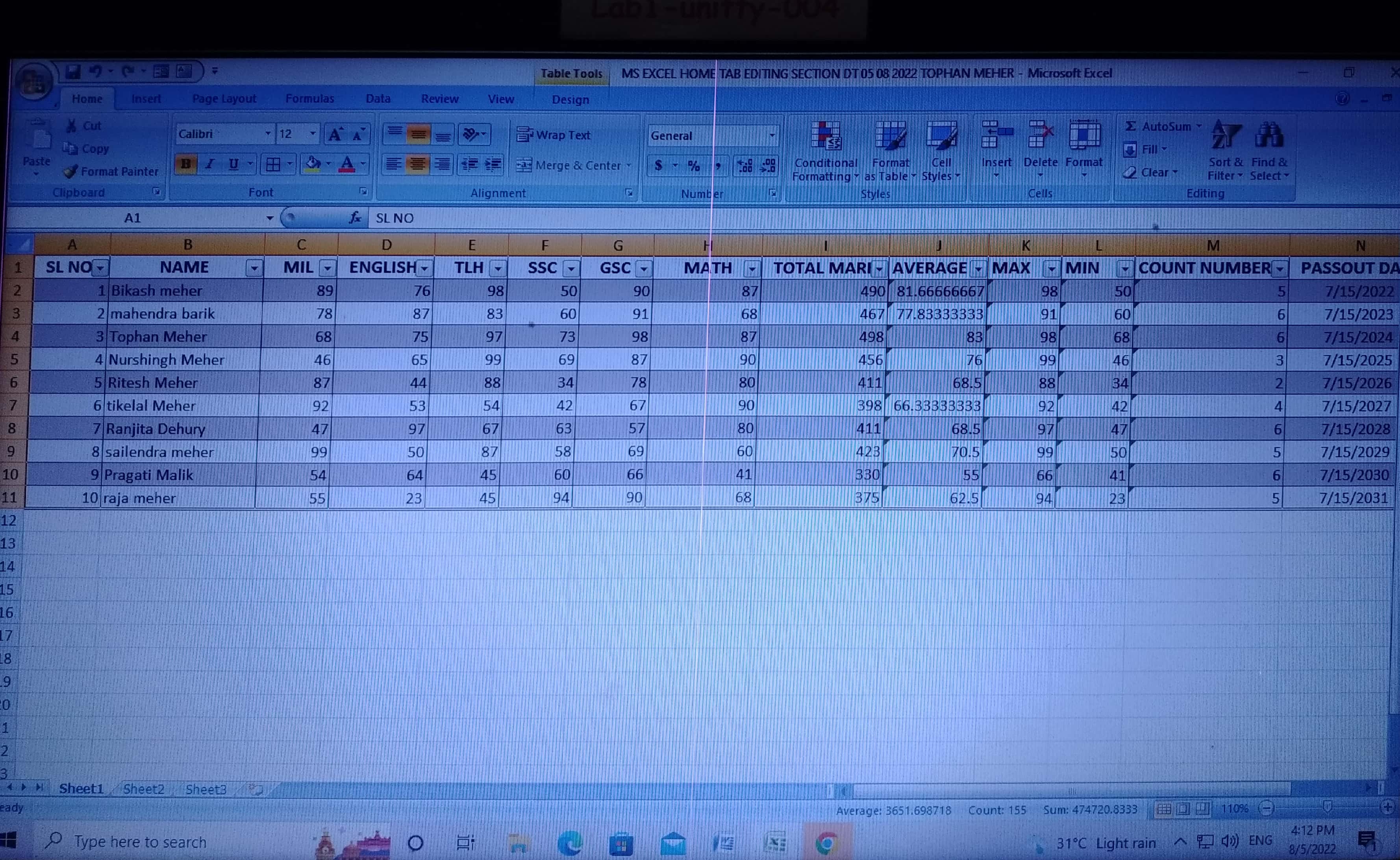This screenshot has height=860, width=1400.
Task: Click the Conditional Formatting icon
Action: [x=825, y=137]
